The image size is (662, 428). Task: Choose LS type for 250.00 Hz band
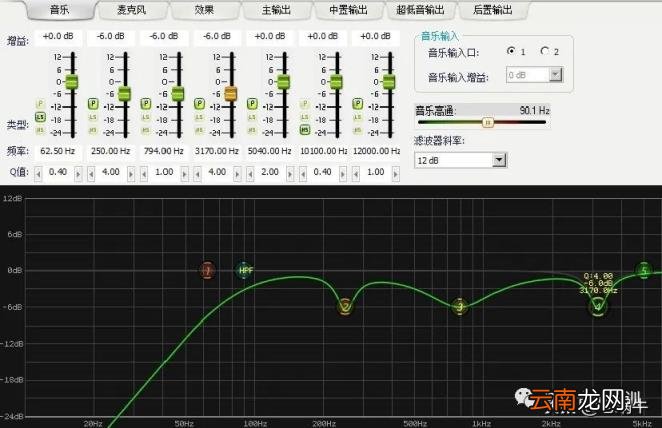(x=93, y=117)
